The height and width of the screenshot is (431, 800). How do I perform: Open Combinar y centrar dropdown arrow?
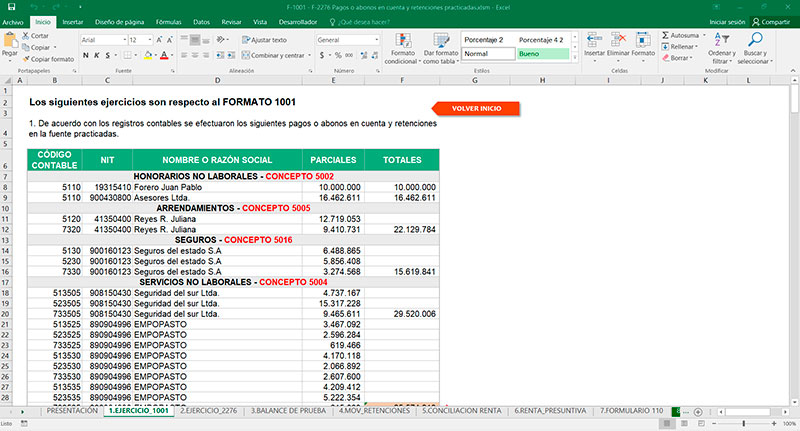pos(309,55)
